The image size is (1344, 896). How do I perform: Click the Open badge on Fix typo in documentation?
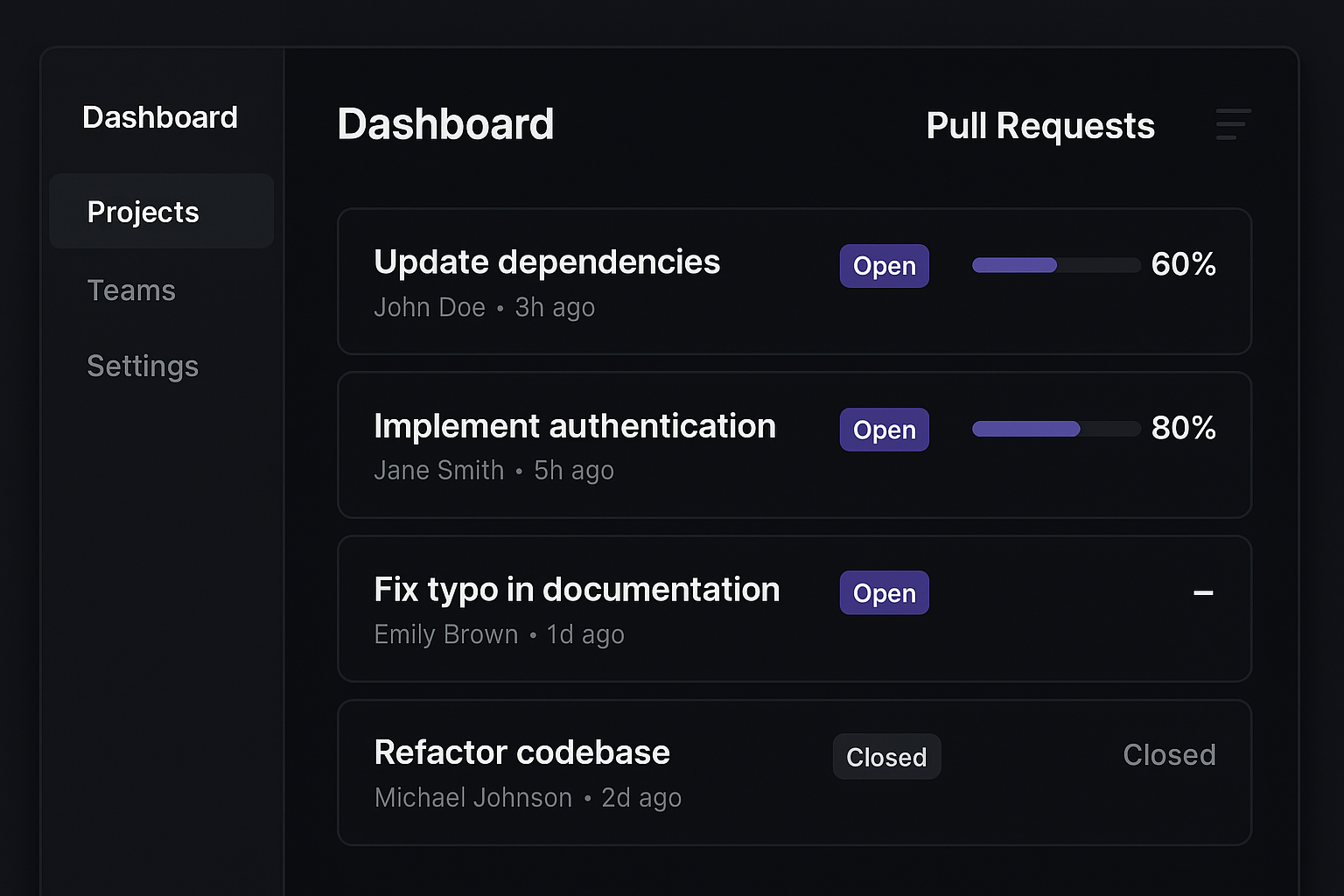(x=884, y=592)
